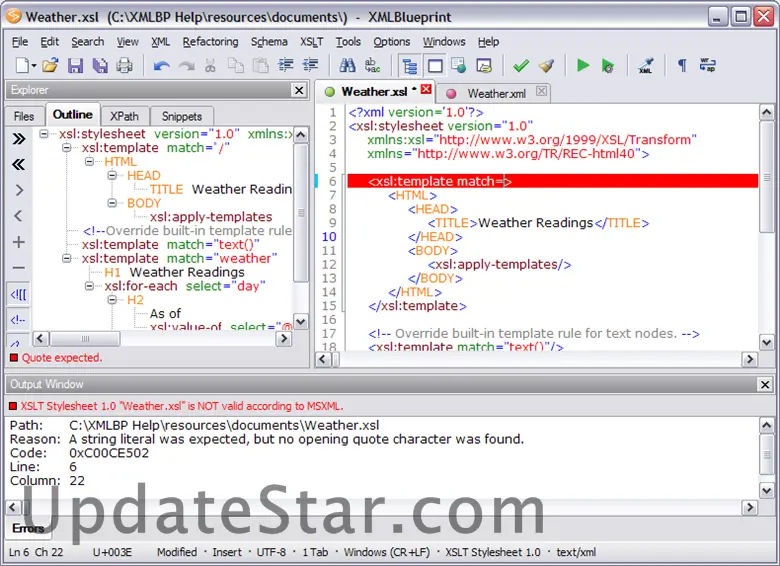Screen dimensions: 780x566
Task: Click the green checkmark validate icon
Action: [x=520, y=66]
